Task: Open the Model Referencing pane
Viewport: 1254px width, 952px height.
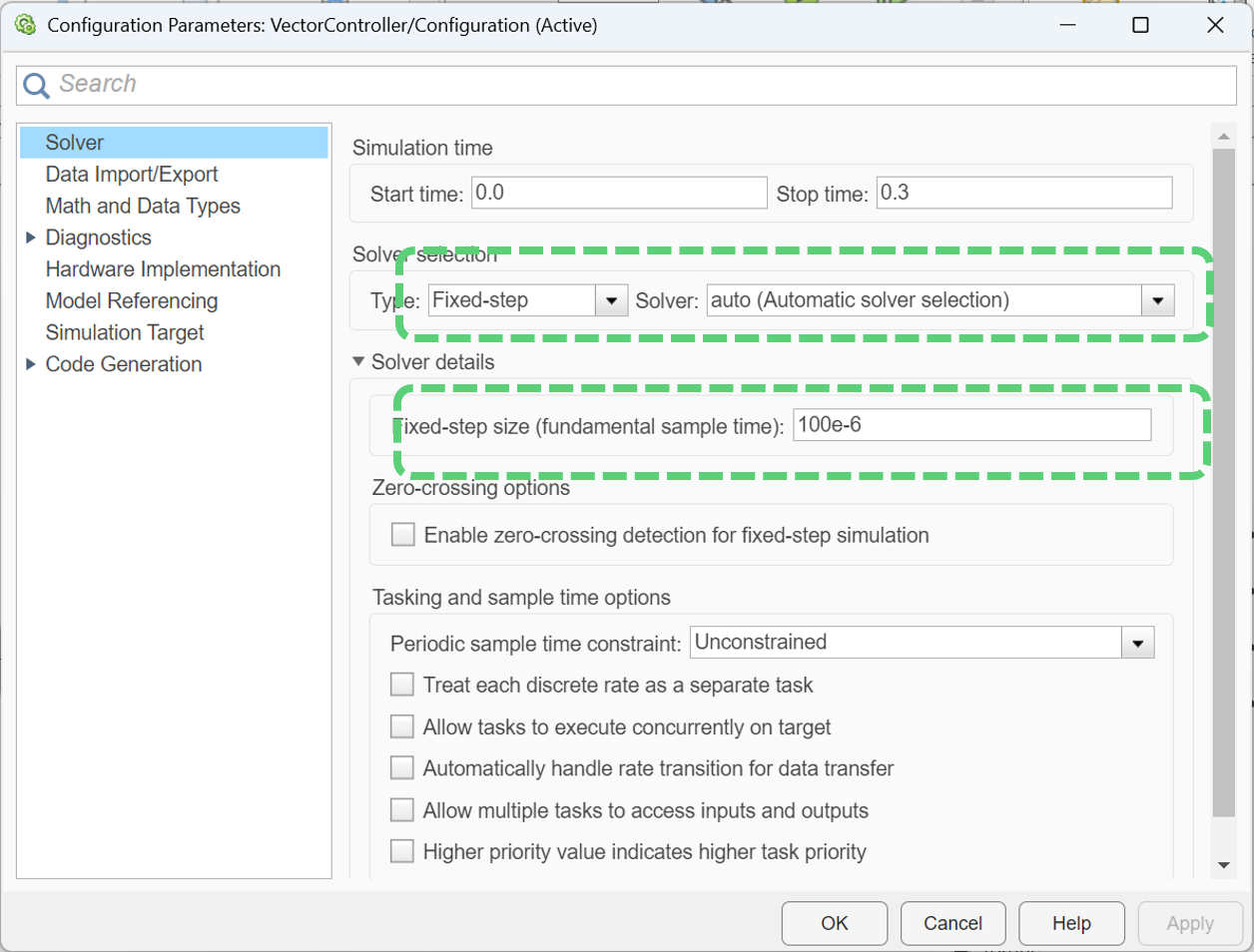Action: click(132, 301)
